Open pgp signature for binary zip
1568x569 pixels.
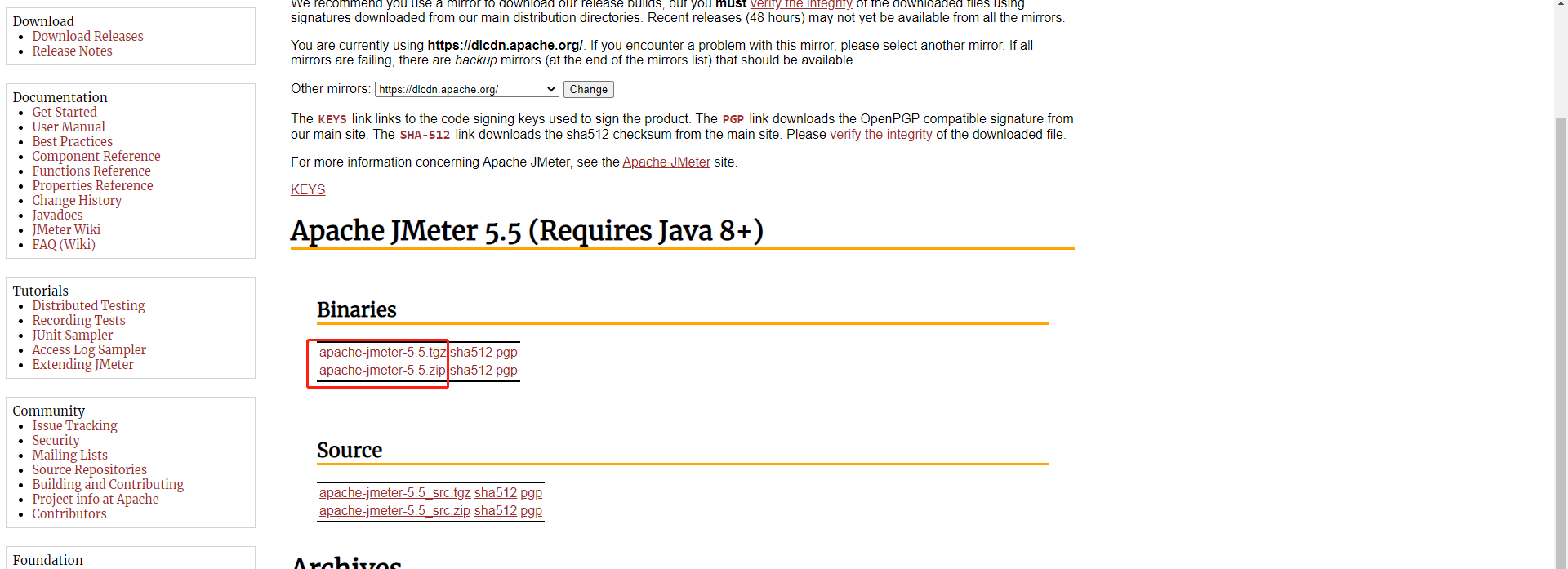point(506,371)
